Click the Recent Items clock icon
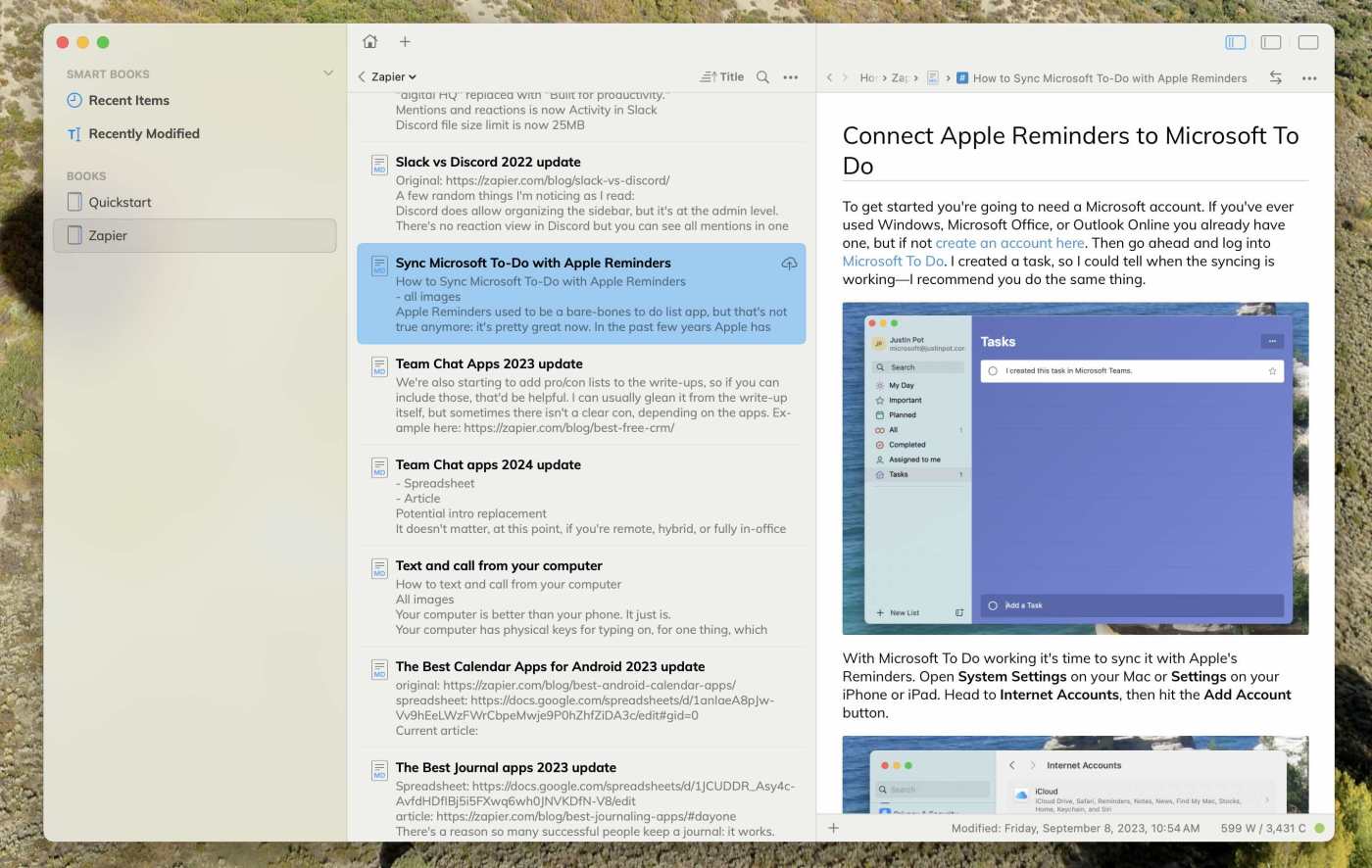1372x868 pixels. tap(73, 100)
